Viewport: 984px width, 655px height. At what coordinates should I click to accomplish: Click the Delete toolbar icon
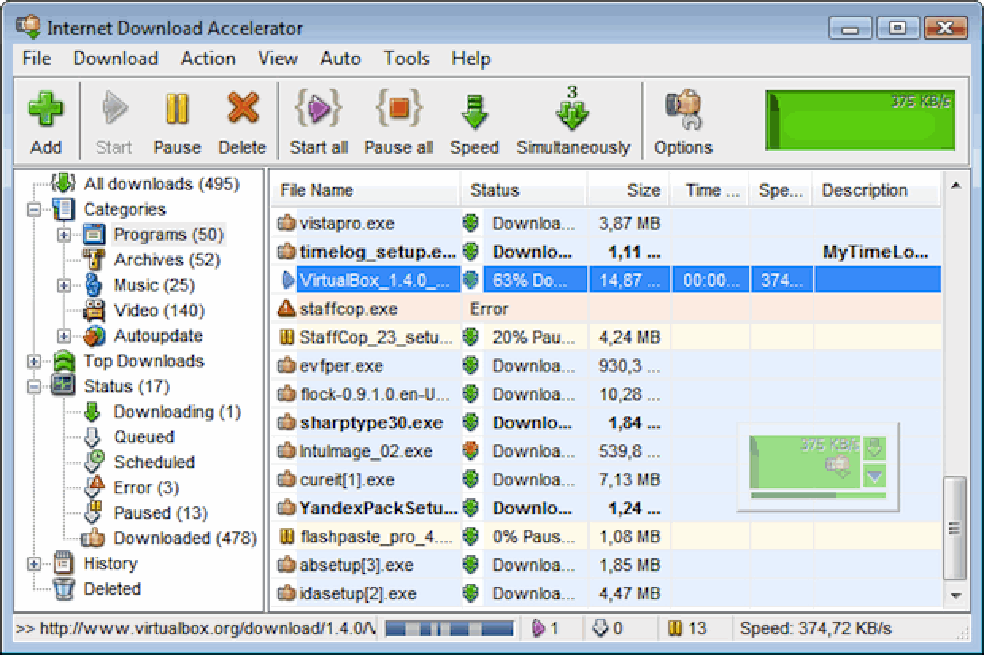pyautogui.click(x=242, y=121)
